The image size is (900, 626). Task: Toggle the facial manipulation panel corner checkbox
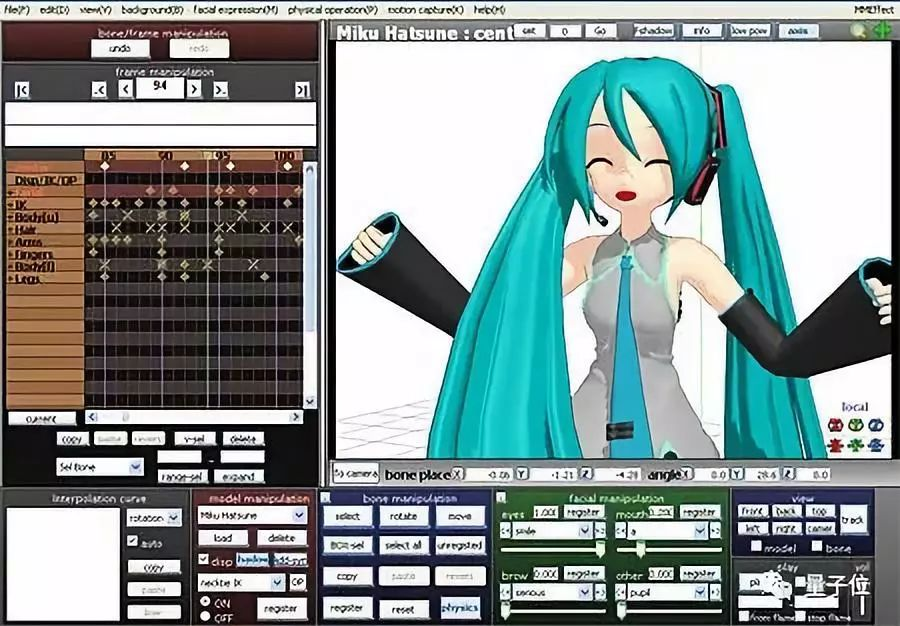(501, 497)
